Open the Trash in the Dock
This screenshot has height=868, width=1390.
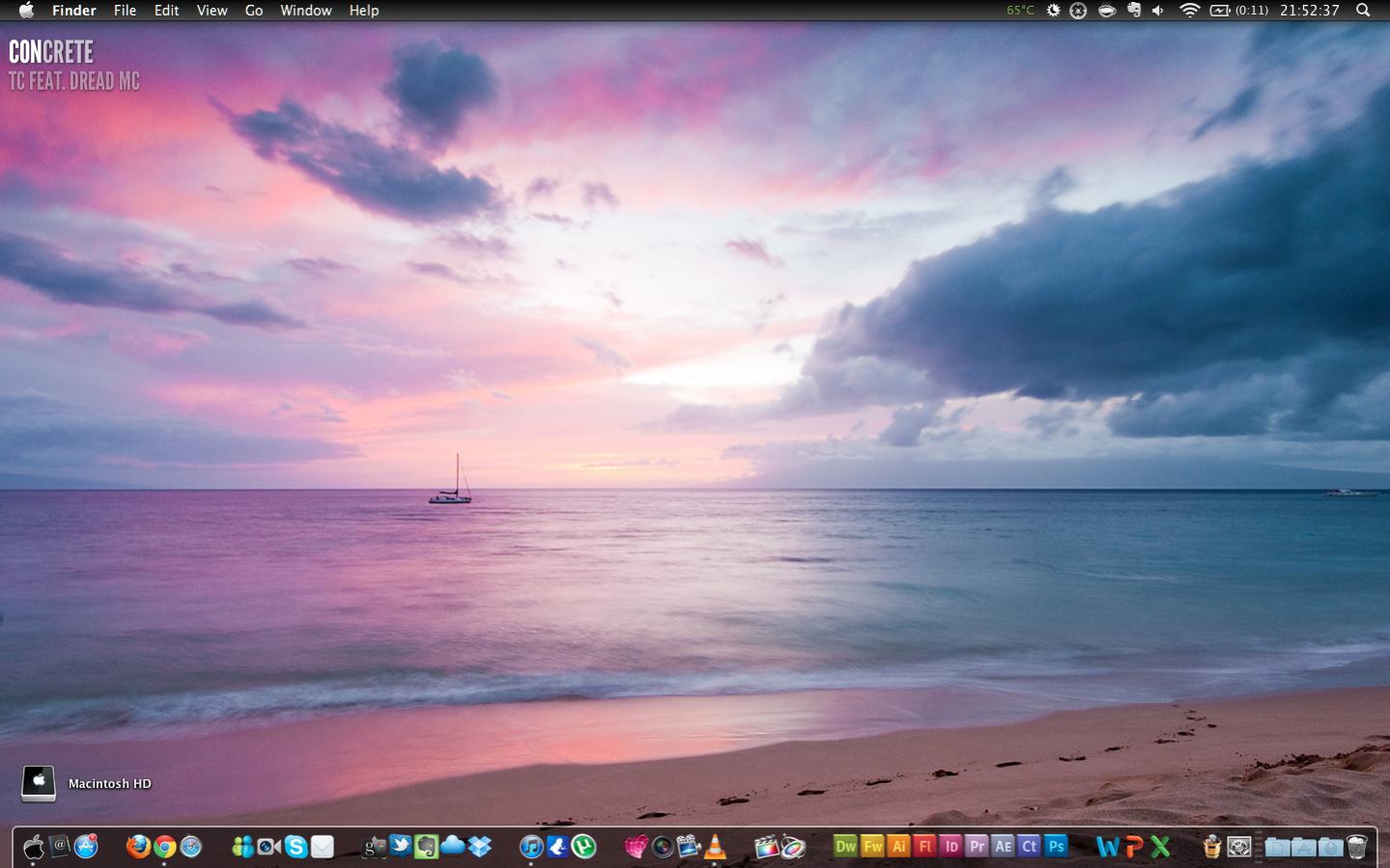[x=1357, y=847]
